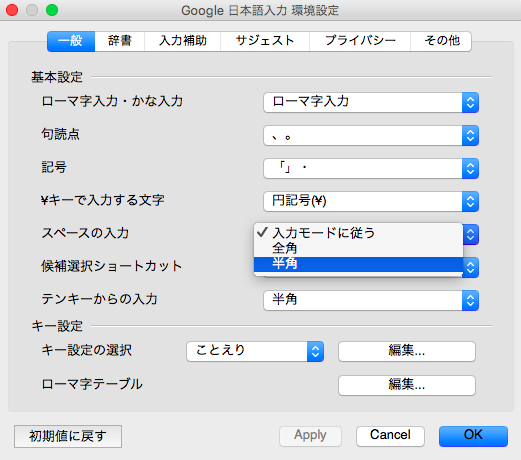Image resolution: width=521 pixels, height=460 pixels.
Task: Switch to the 一般 tab
Action: click(71, 41)
